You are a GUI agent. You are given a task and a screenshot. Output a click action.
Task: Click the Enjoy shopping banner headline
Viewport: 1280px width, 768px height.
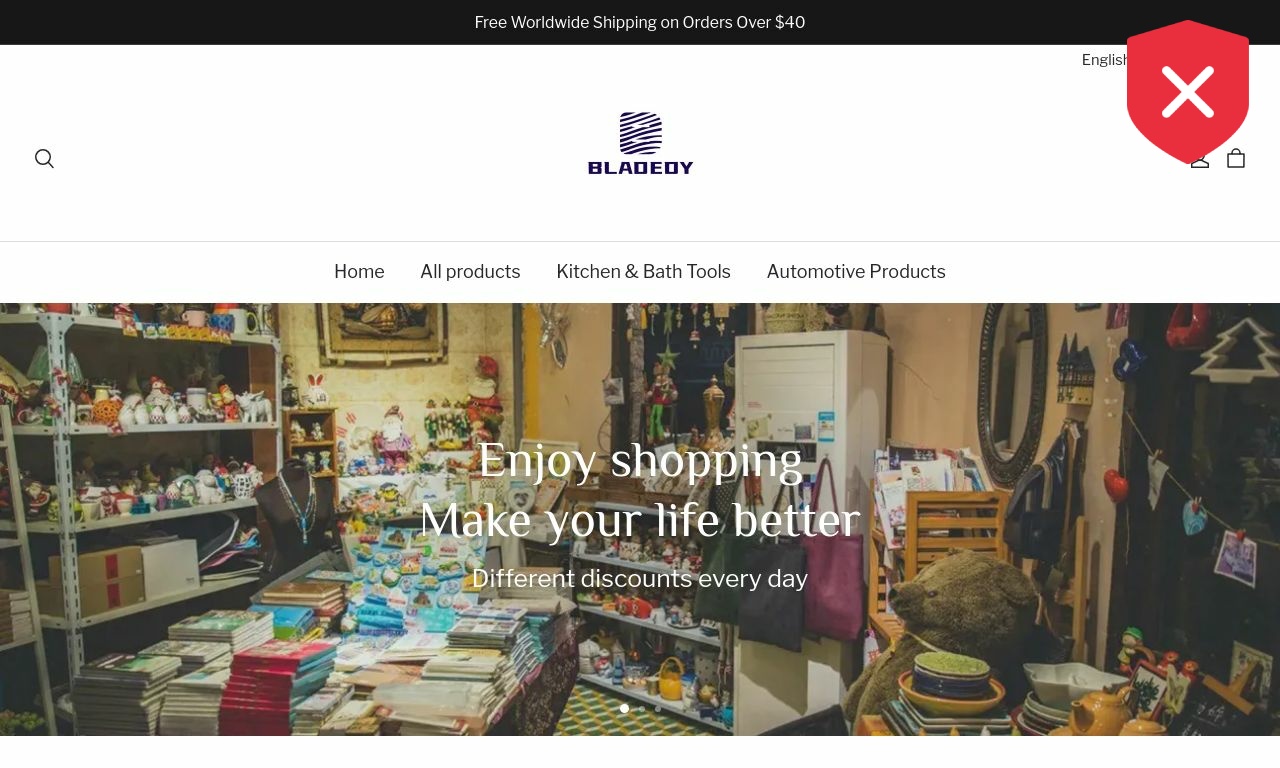[640, 461]
